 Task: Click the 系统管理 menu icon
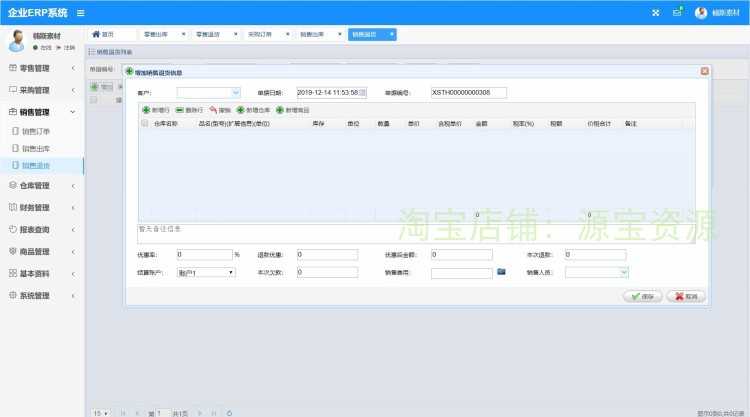(13, 295)
